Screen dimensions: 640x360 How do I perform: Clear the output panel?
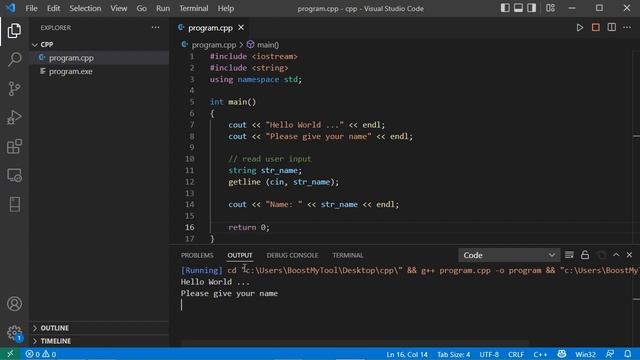[x=569, y=255]
